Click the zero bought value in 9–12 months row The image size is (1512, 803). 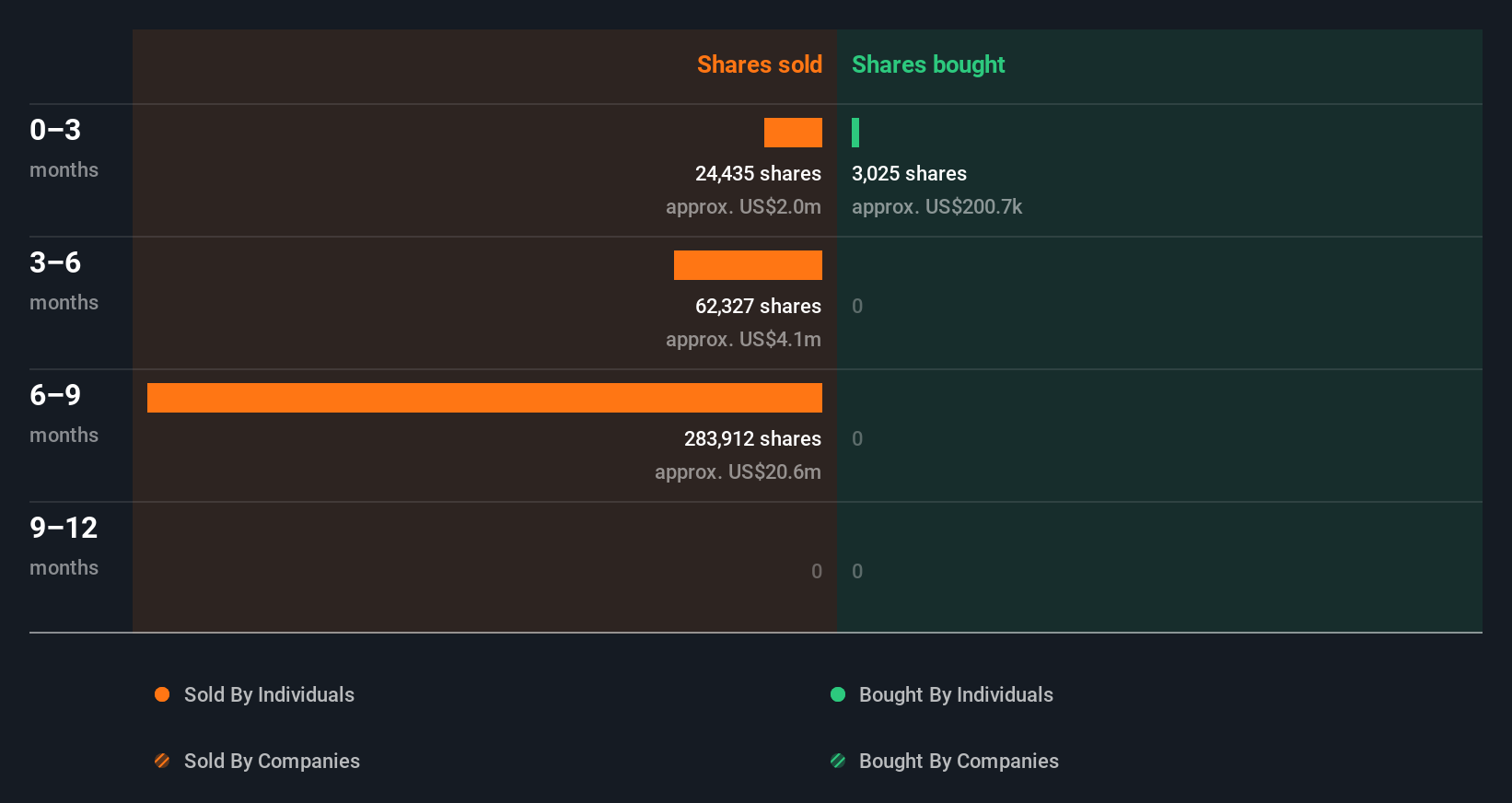tap(857, 571)
